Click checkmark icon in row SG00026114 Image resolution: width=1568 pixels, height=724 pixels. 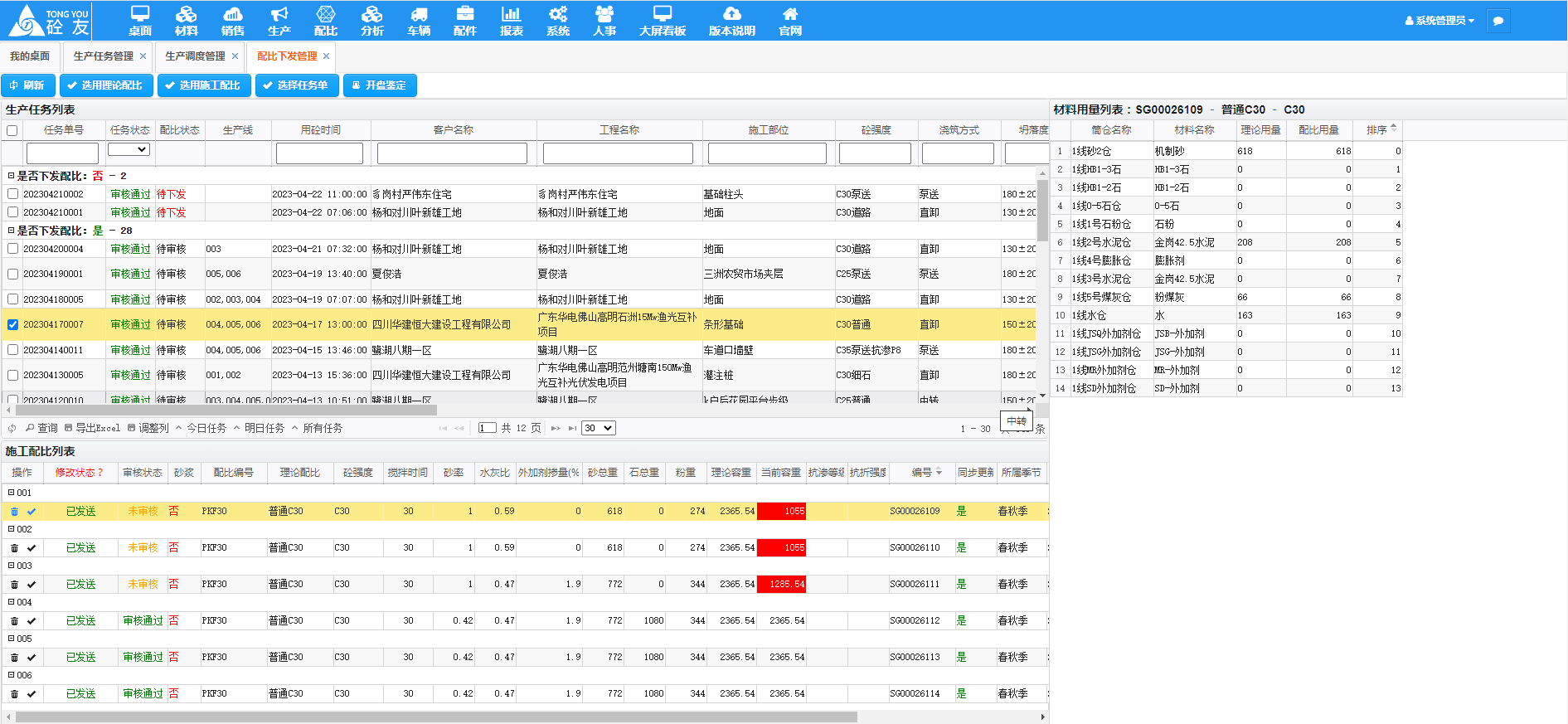tap(32, 694)
